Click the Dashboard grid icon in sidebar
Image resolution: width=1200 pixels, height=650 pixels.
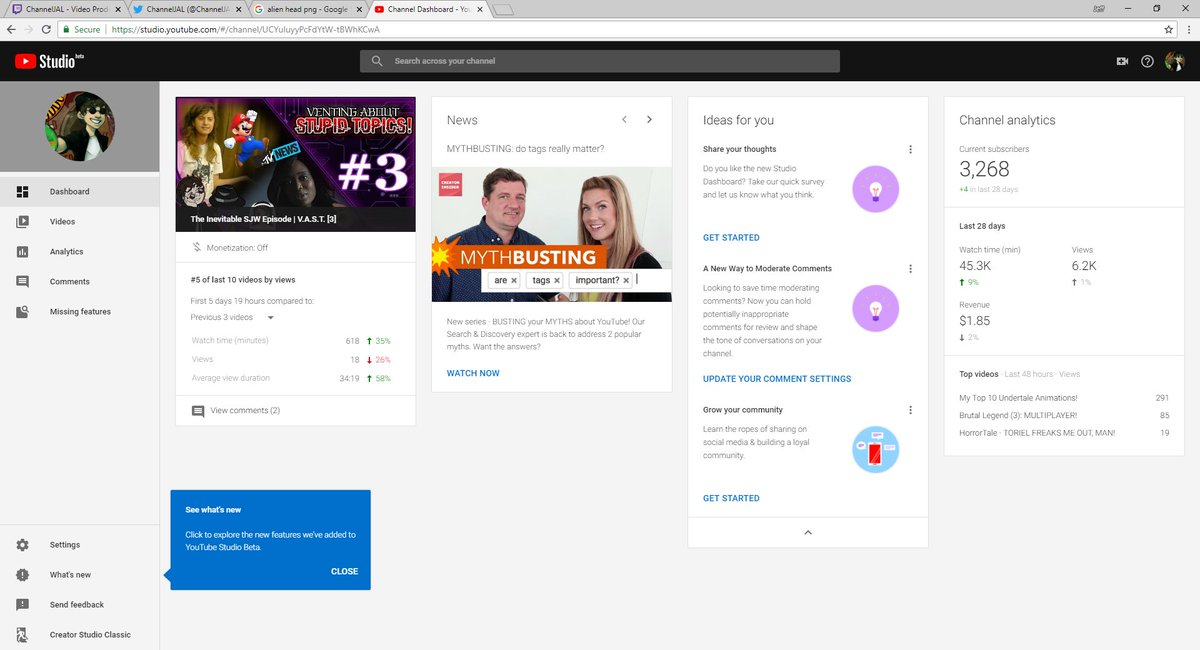tap(22, 192)
